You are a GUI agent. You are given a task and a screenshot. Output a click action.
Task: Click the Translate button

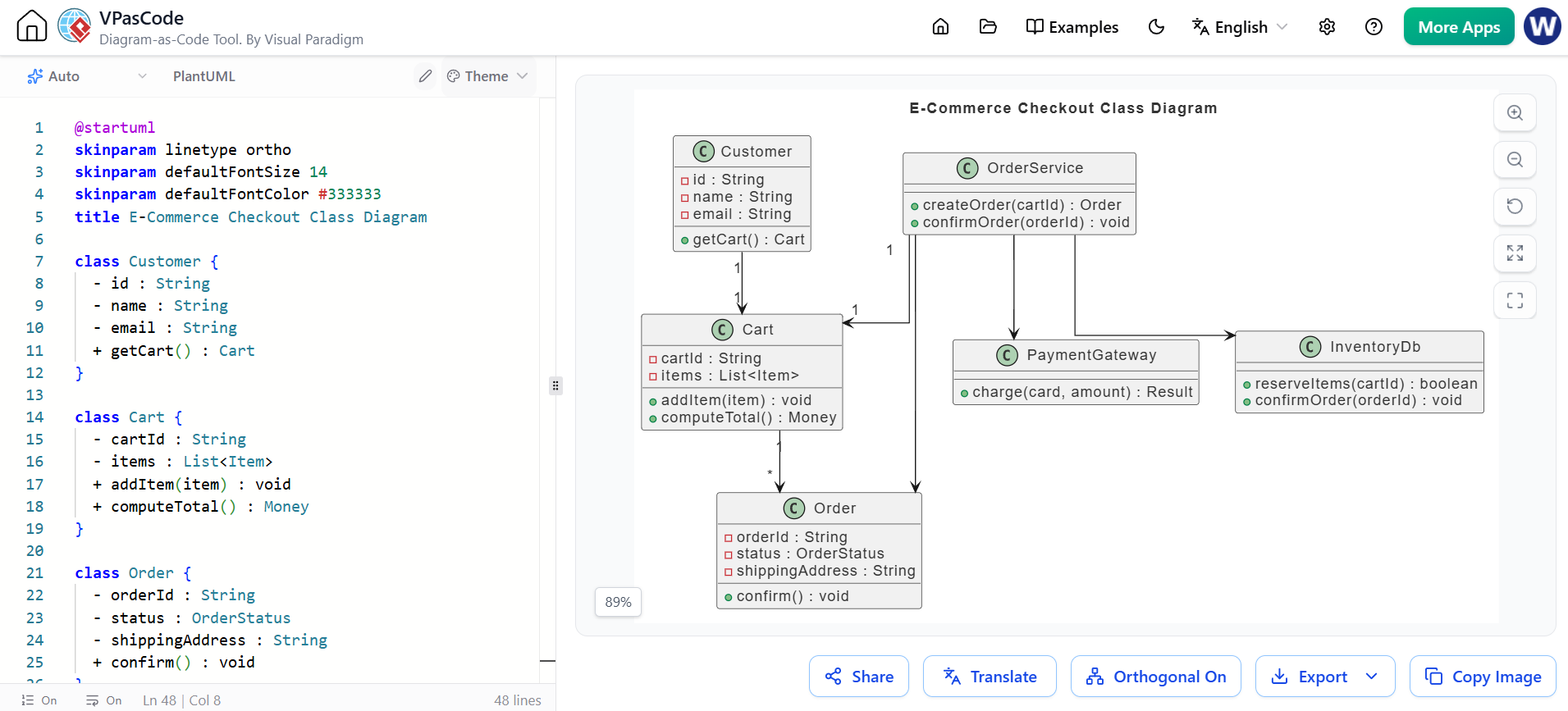[990, 677]
